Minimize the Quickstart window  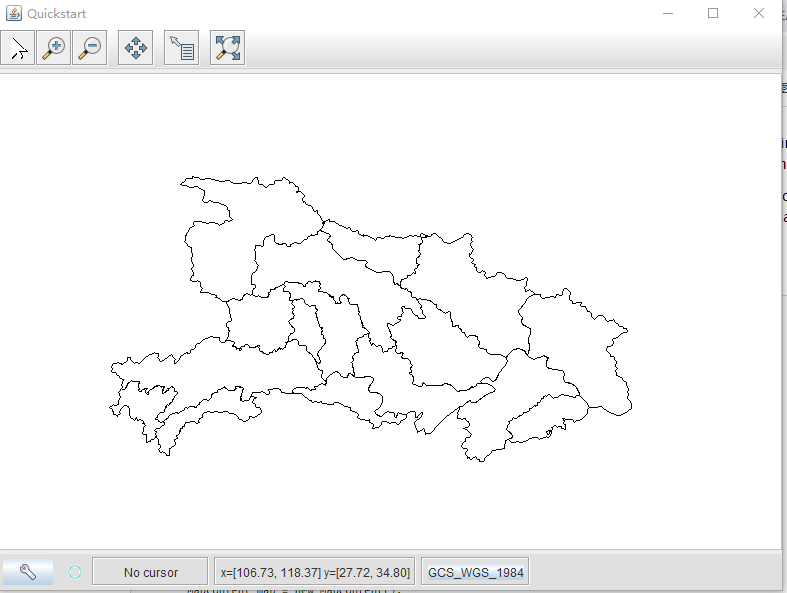pos(667,13)
